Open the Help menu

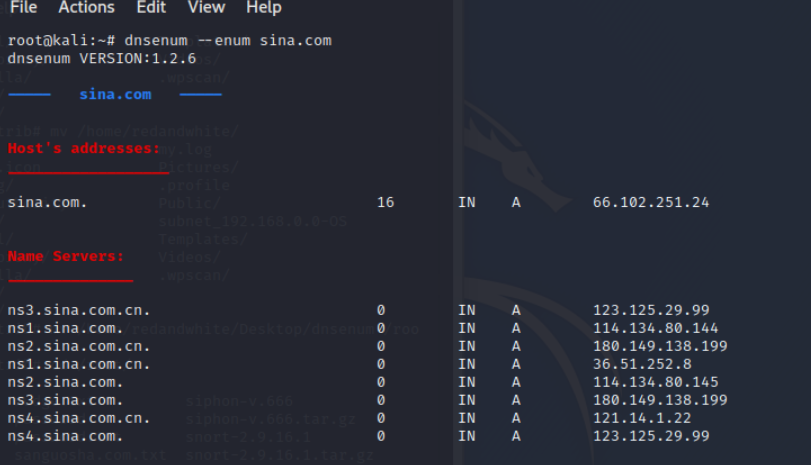264,7
